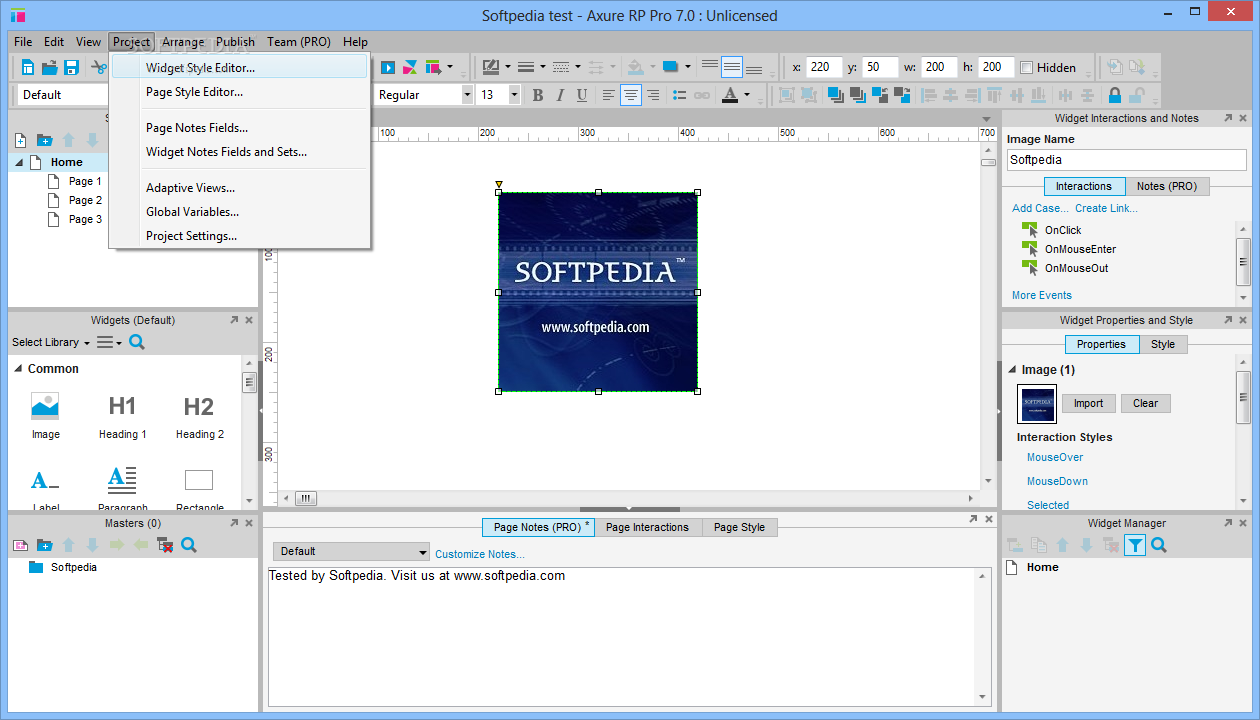The height and width of the screenshot is (720, 1260).
Task: Click the Import image button
Action: 1088,403
